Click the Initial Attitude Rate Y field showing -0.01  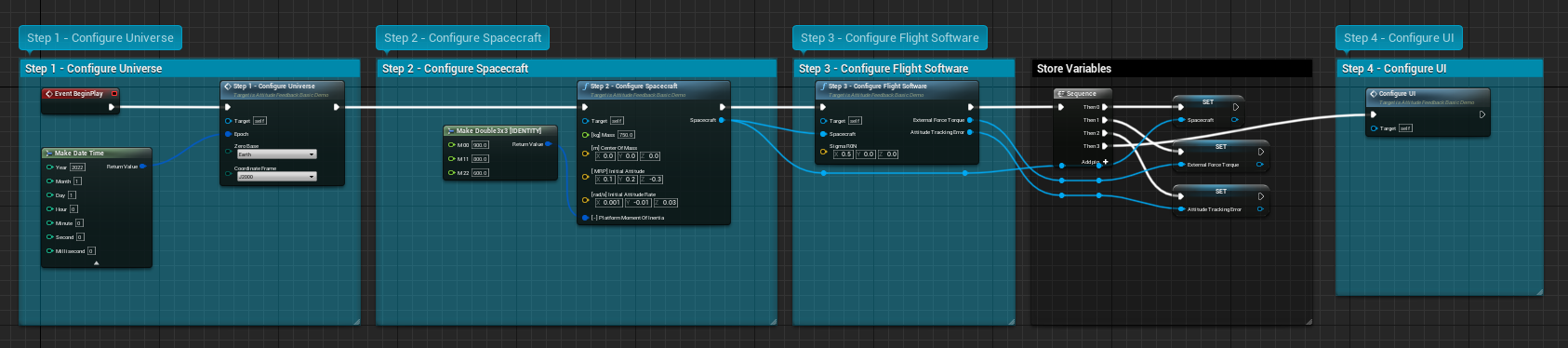pyautogui.click(x=638, y=203)
